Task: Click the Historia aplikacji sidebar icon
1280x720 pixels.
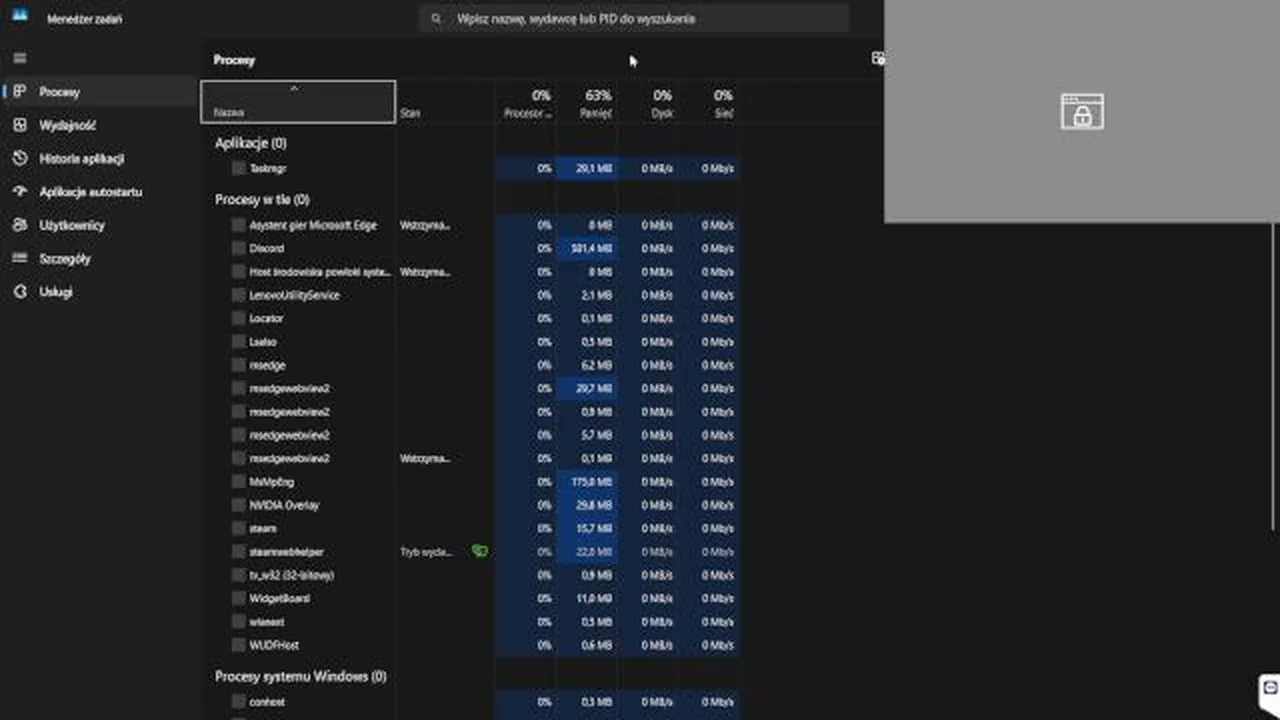Action: 20,158
